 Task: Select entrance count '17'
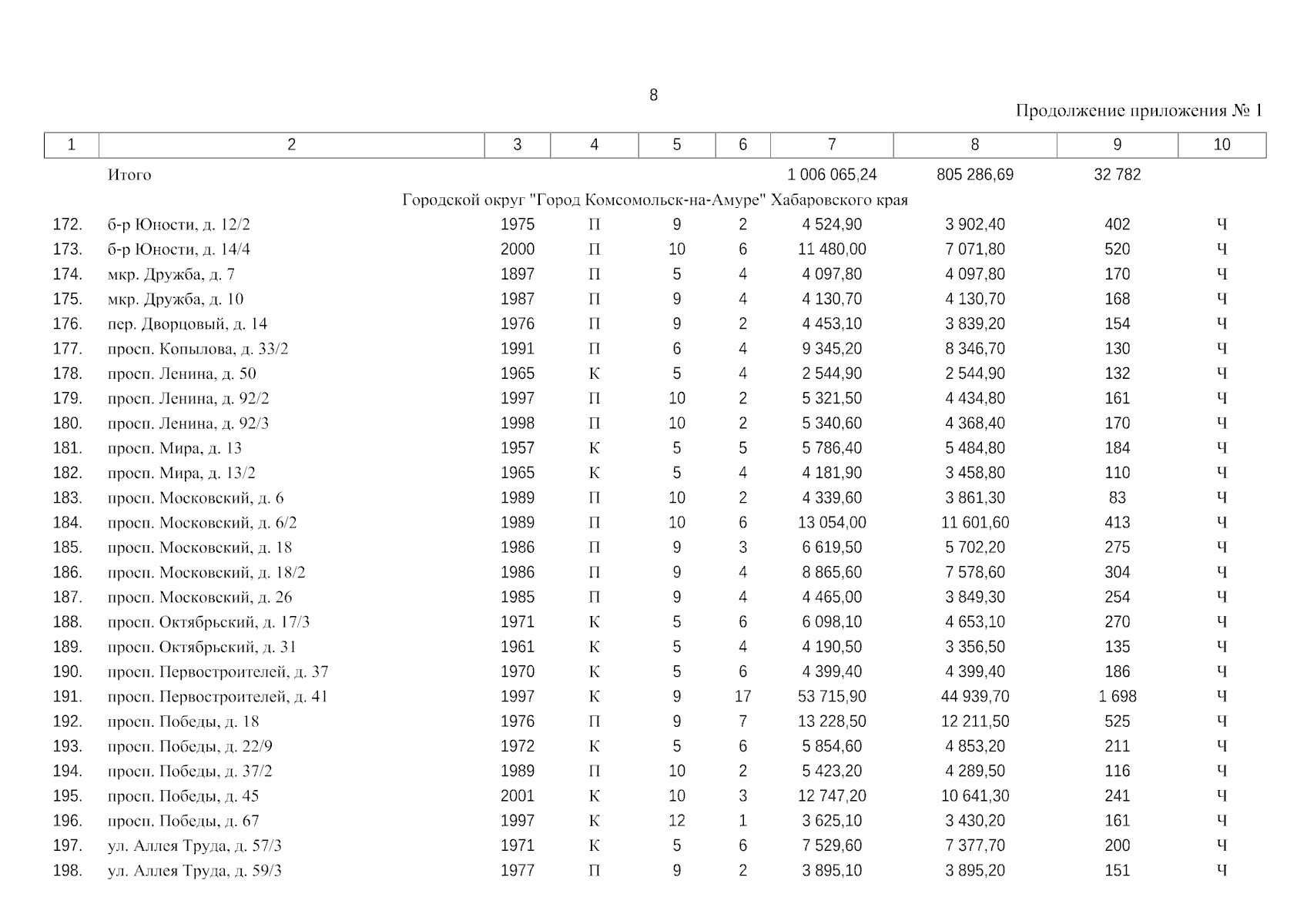(742, 697)
